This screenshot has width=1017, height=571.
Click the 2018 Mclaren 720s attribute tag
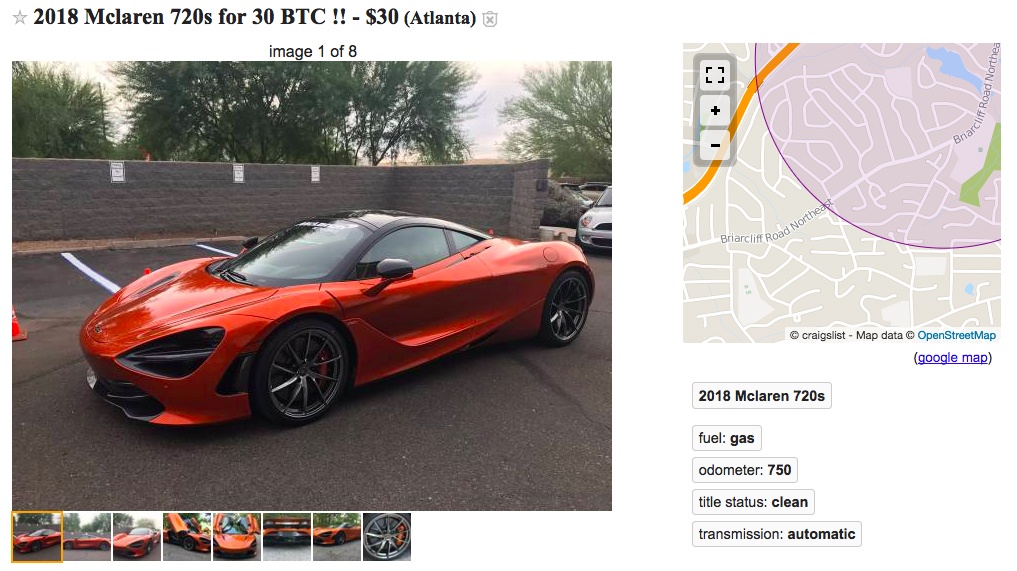tap(761, 396)
